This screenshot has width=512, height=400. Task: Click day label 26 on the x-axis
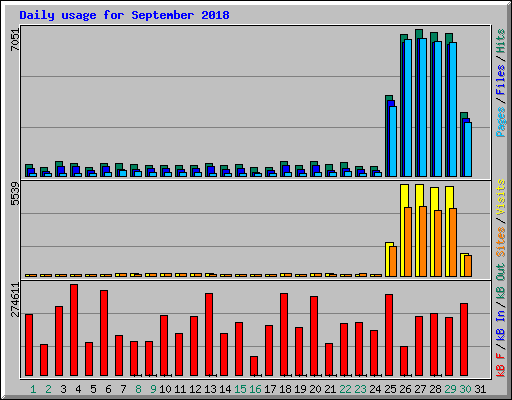point(405,389)
